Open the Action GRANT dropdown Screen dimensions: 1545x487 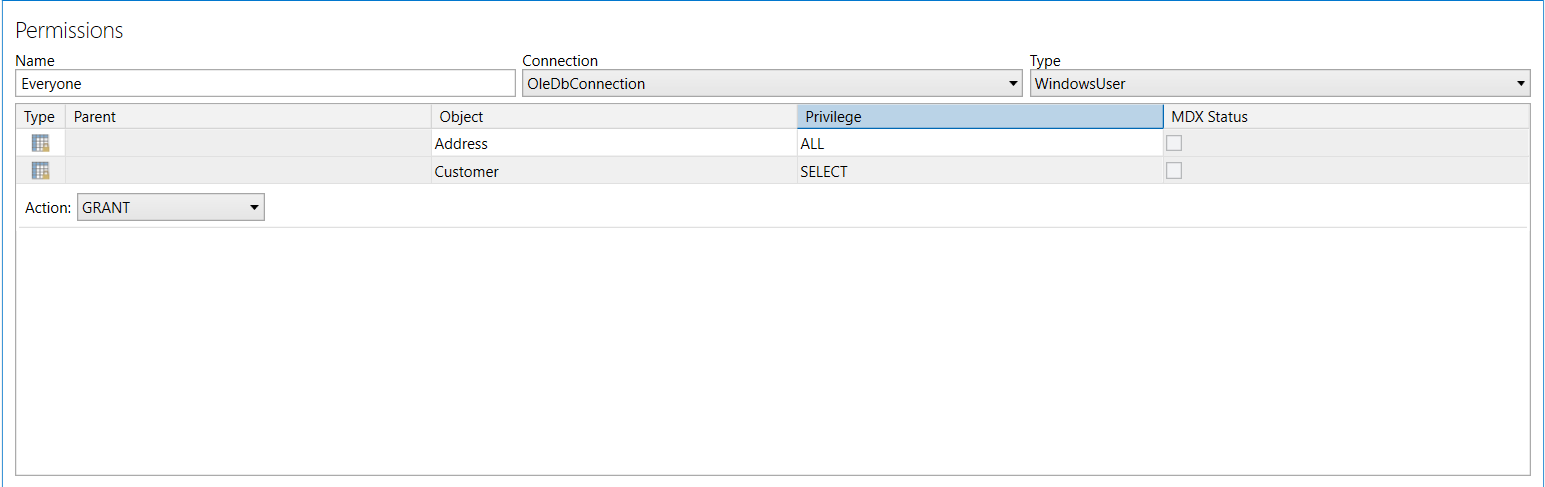pos(170,208)
